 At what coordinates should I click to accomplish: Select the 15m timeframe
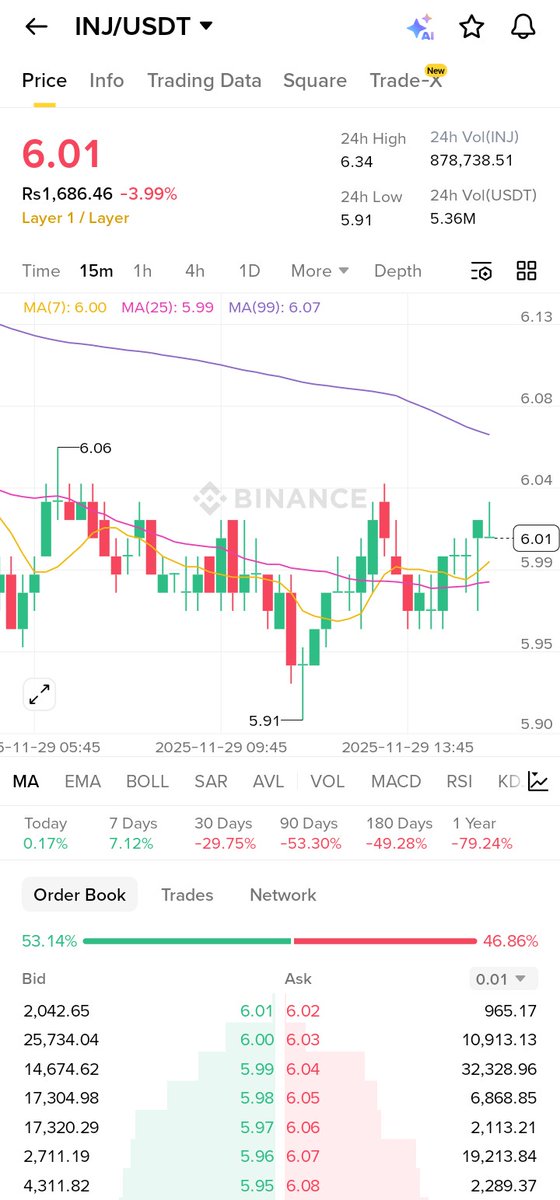click(x=97, y=271)
